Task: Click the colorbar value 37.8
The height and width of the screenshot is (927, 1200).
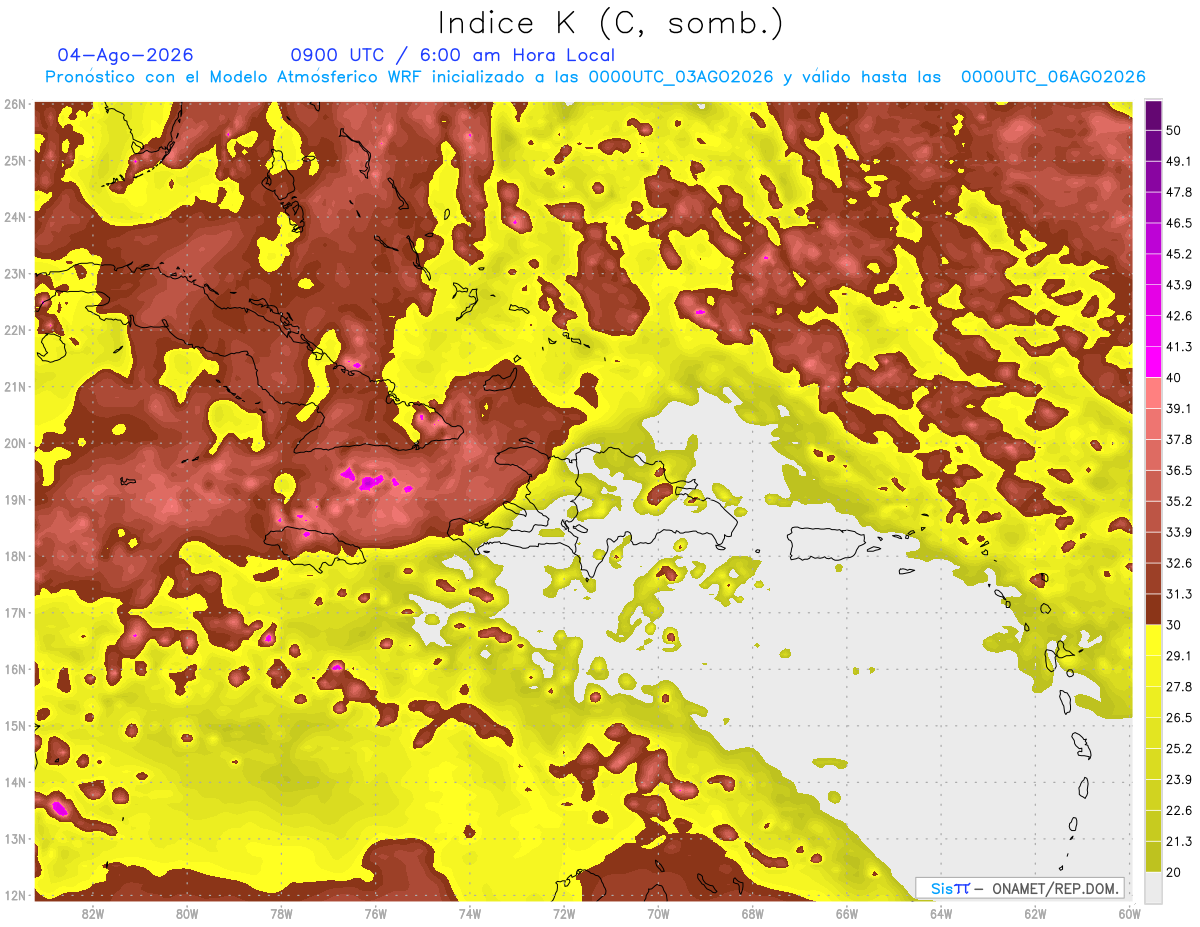Action: coord(1178,439)
